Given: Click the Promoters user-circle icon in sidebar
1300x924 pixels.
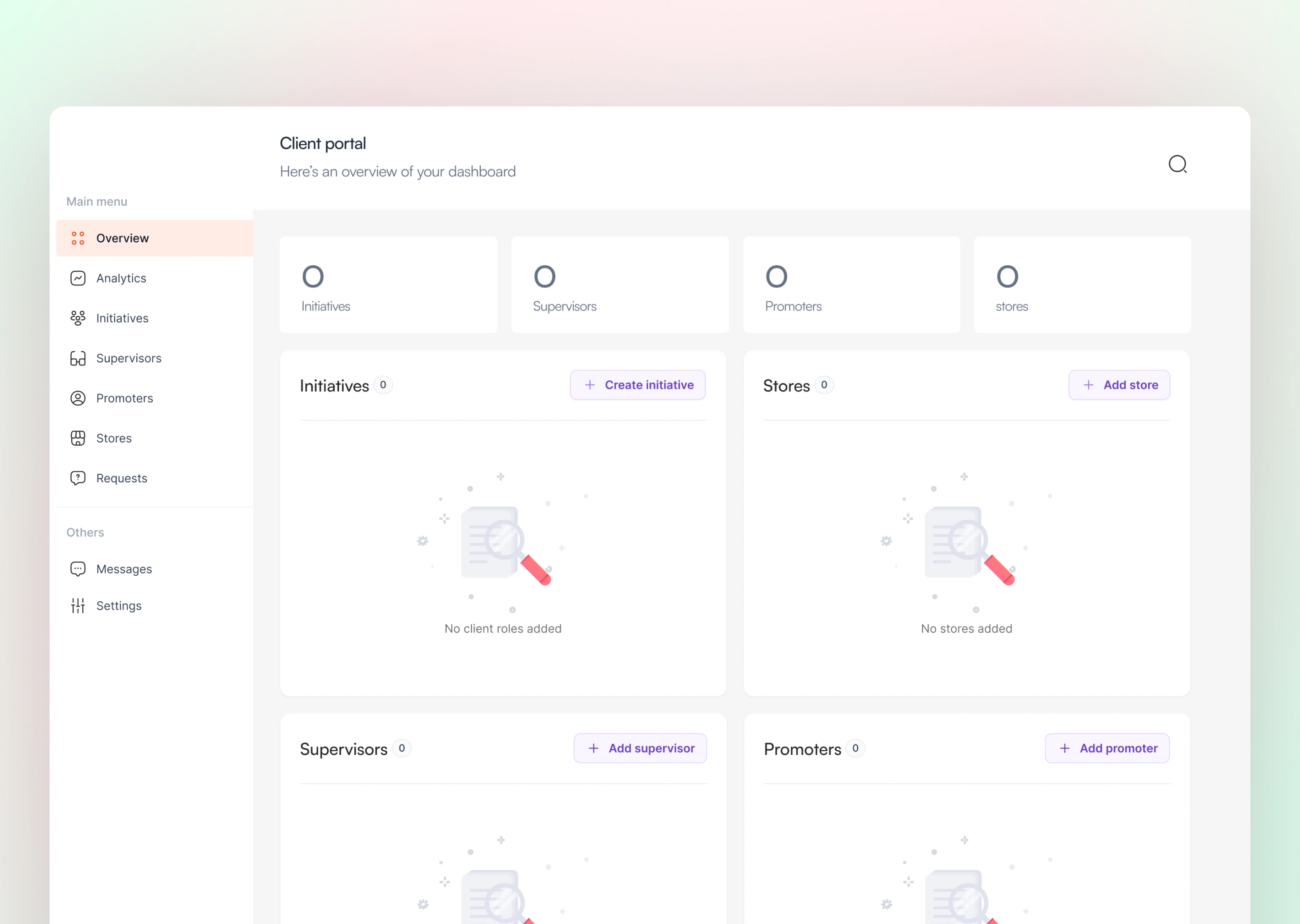Looking at the screenshot, I should tap(78, 398).
